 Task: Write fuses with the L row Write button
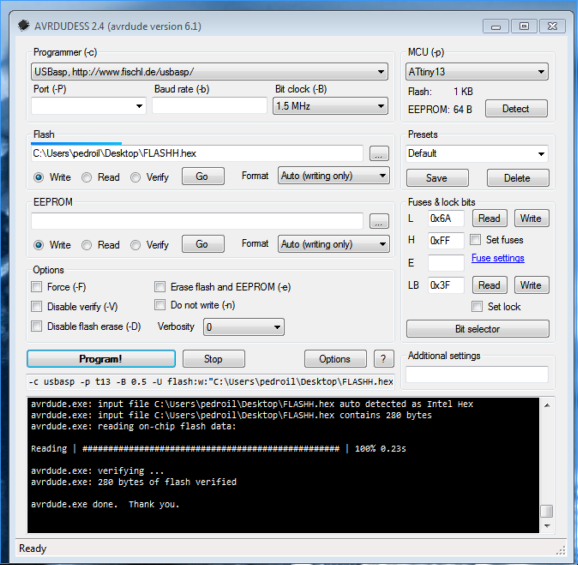(532, 218)
